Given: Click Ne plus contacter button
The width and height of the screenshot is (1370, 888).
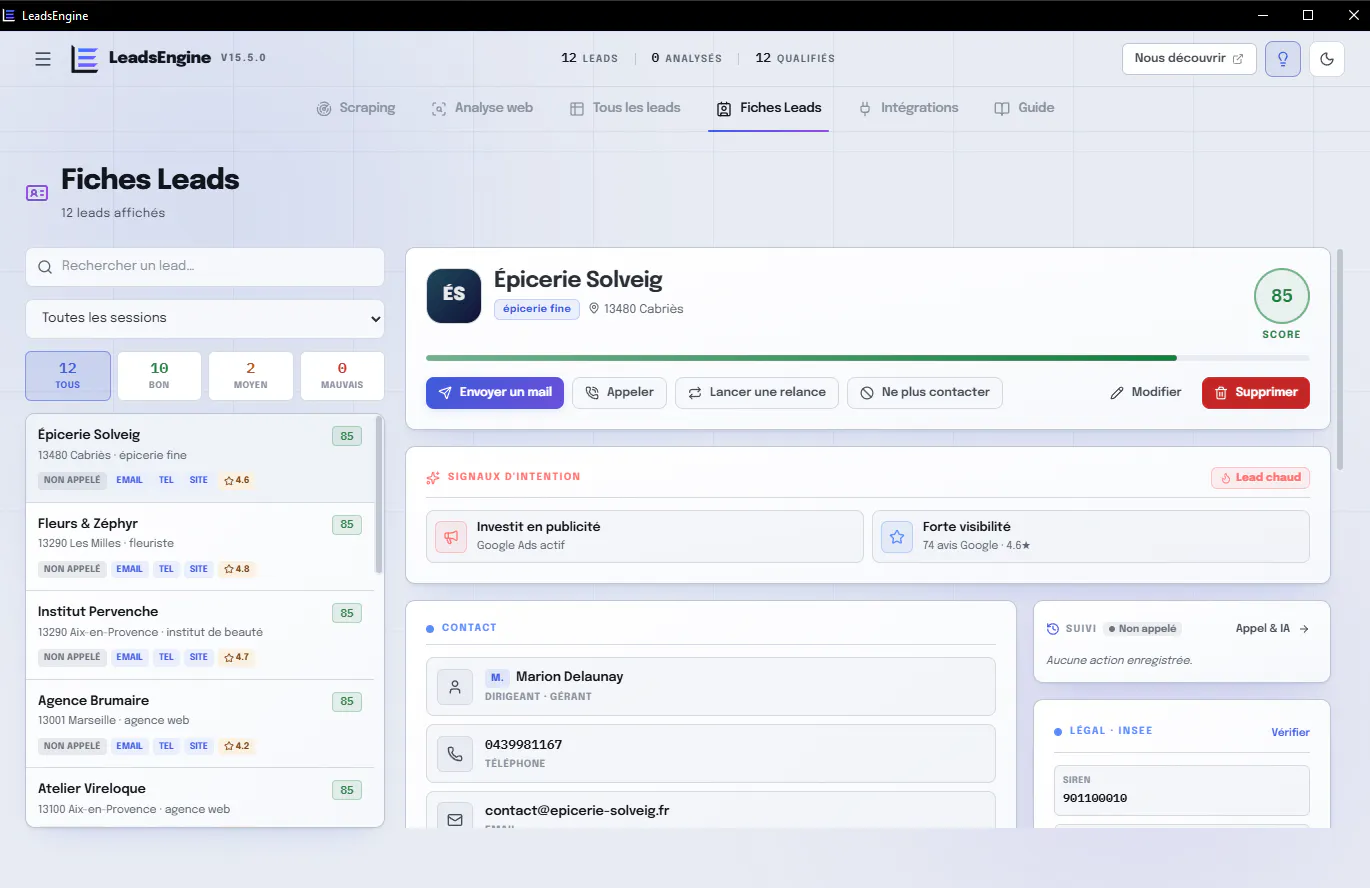Looking at the screenshot, I should 925,392.
